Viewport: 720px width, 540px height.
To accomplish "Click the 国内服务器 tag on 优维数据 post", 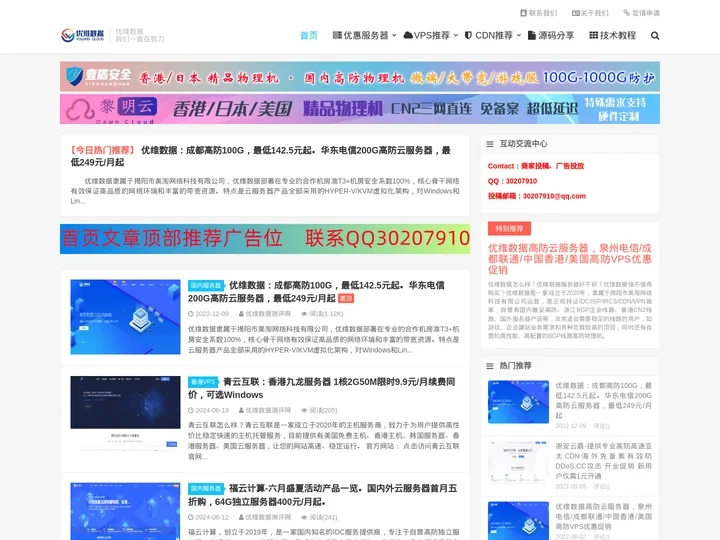I will 206,285.
